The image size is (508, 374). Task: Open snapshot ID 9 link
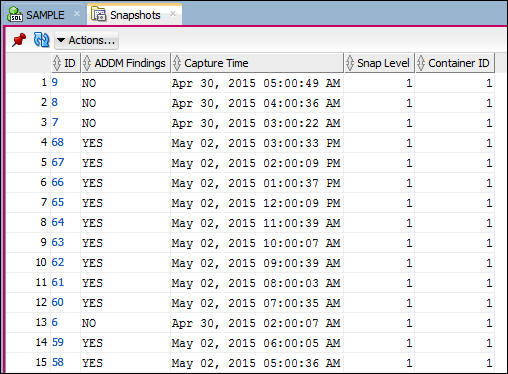(x=55, y=82)
